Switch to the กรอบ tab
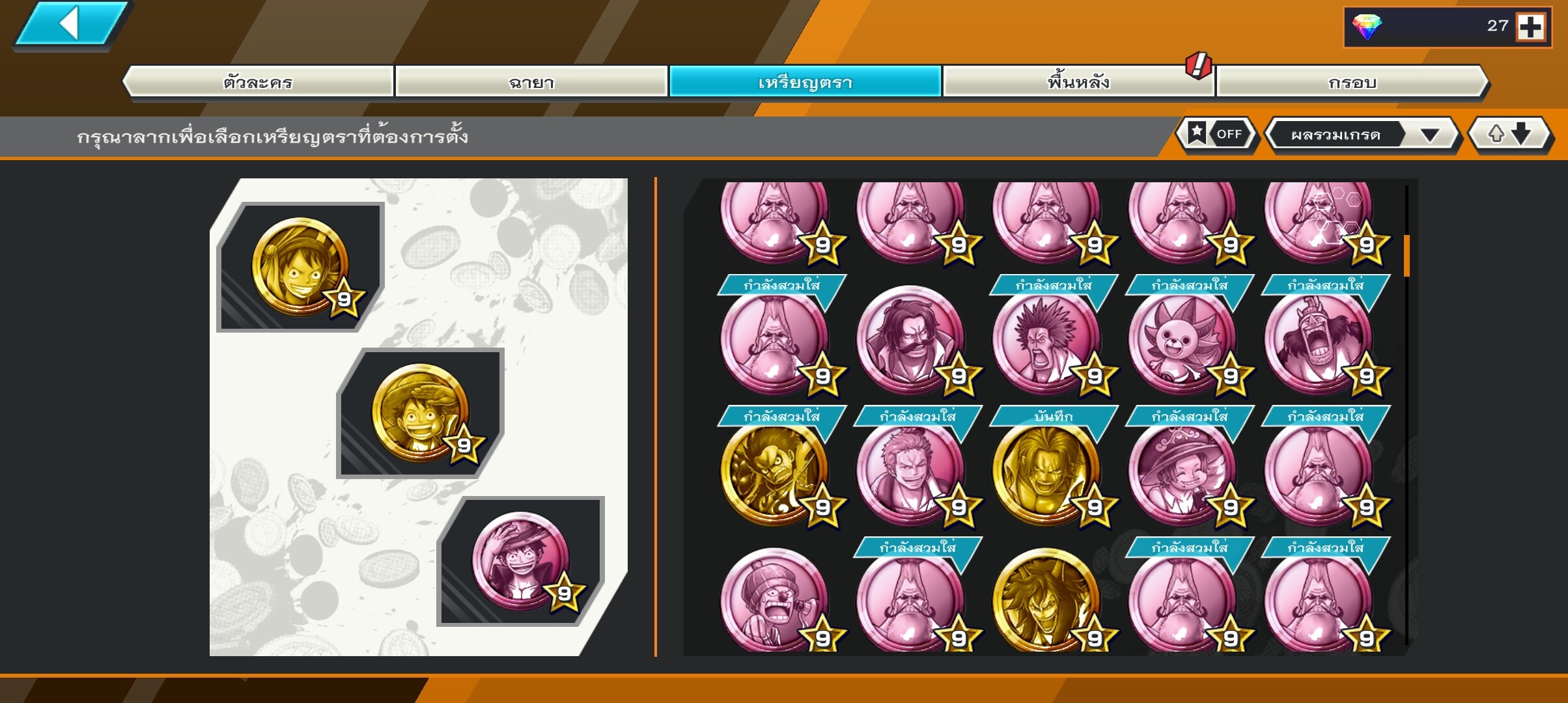The image size is (1568, 703). coord(1352,82)
